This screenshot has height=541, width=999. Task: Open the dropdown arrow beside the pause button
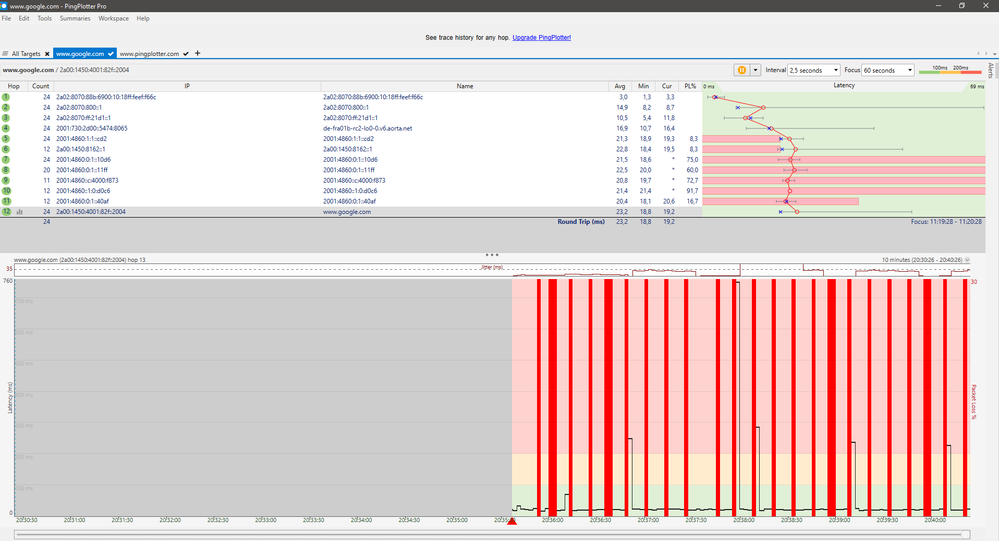tap(756, 70)
